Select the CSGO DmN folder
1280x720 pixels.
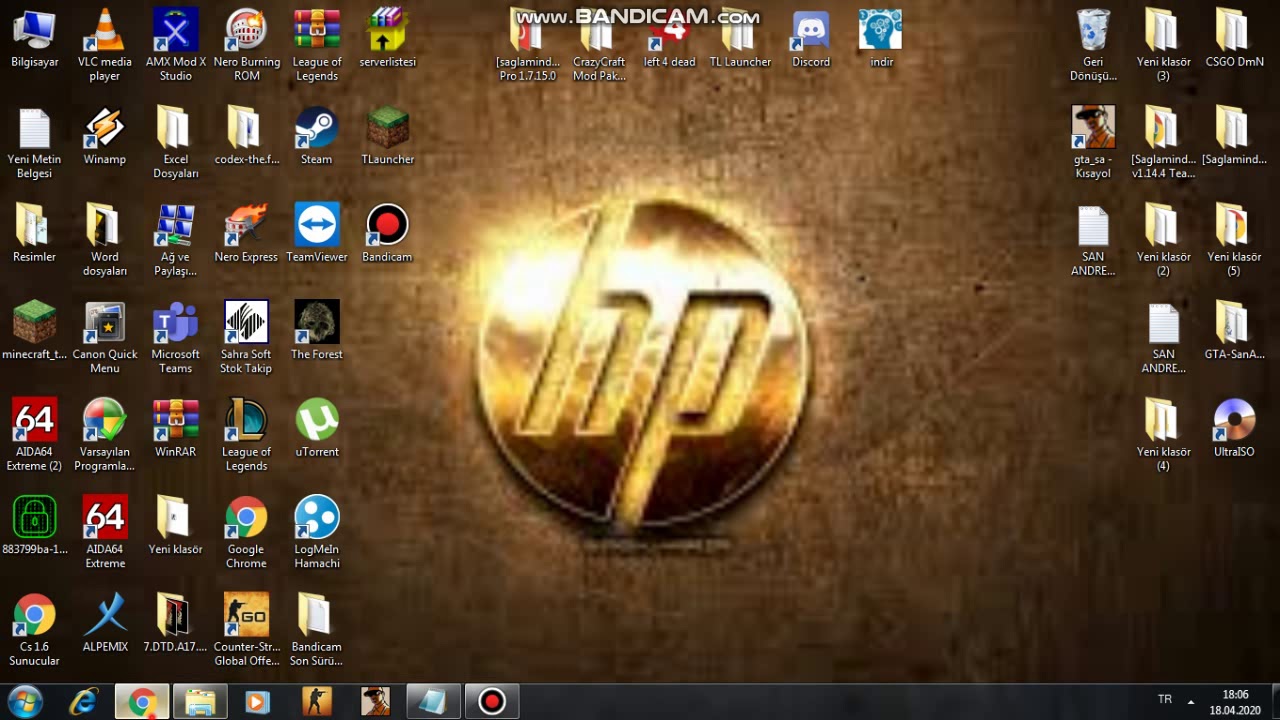point(1234,40)
